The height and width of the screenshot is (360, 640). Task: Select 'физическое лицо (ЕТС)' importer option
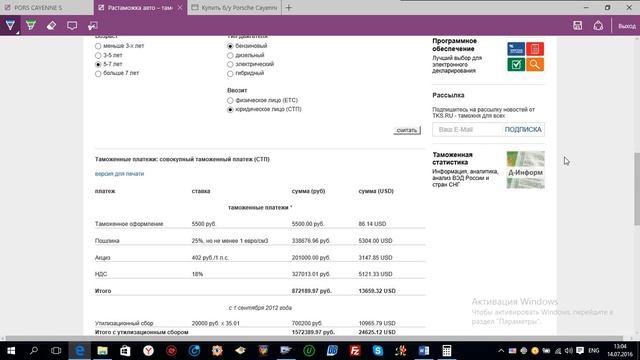point(230,100)
